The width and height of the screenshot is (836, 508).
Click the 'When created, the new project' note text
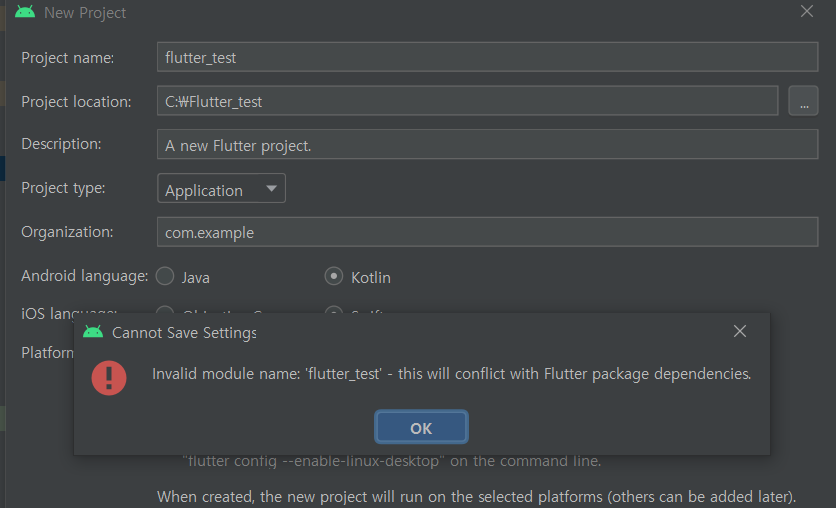(476, 497)
